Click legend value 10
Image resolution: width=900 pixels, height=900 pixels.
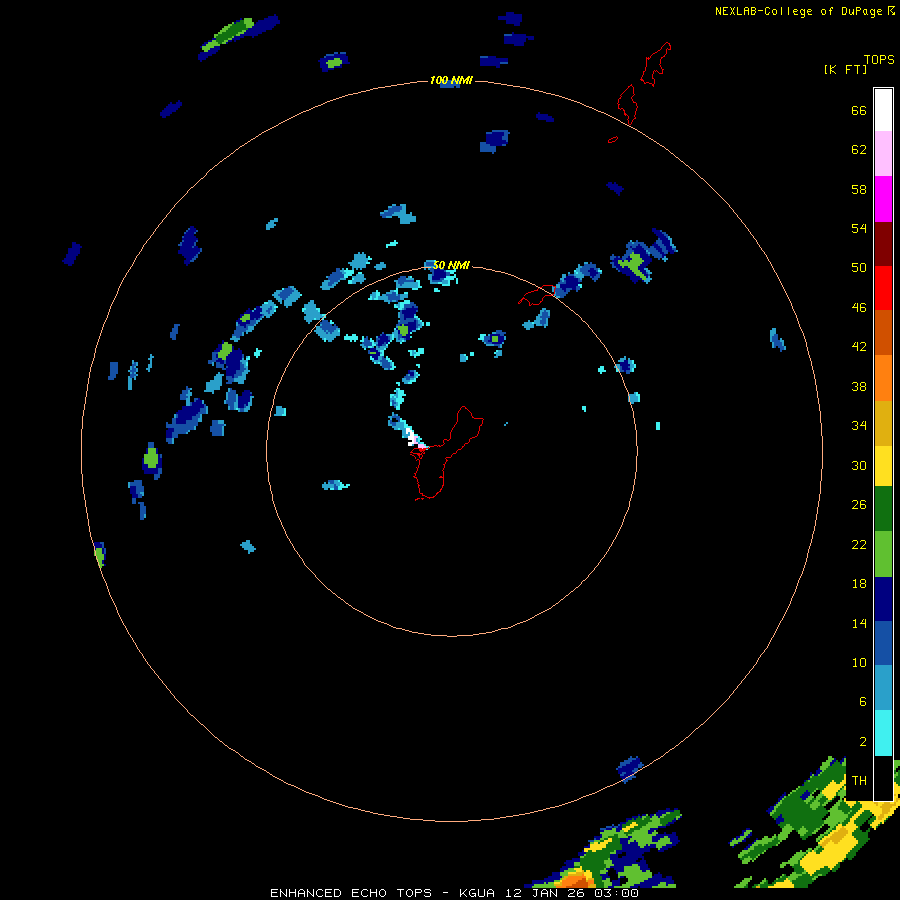(859, 662)
